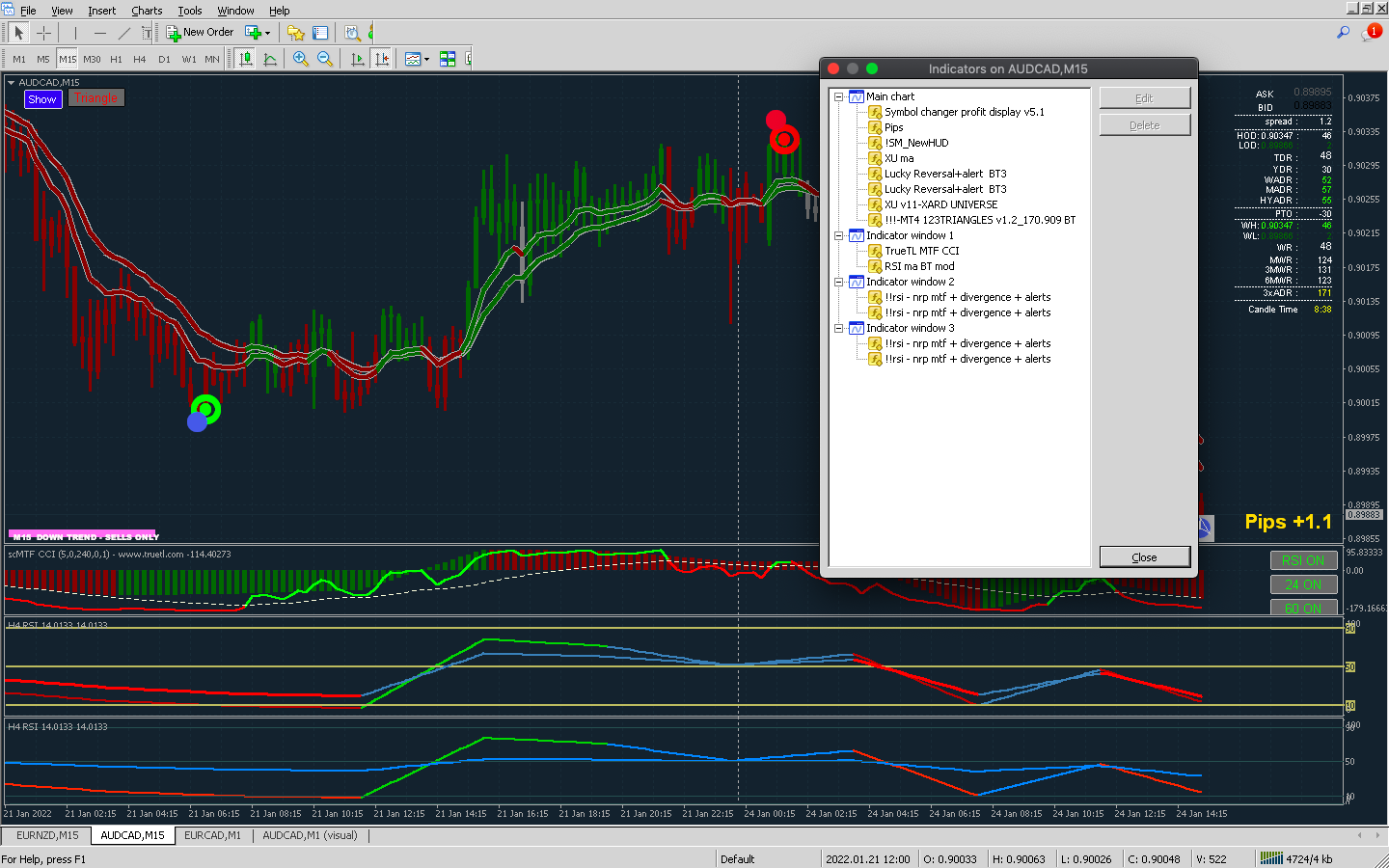Open the chart templates dropdown arrow
Screen dimensions: 1389x868
[426, 60]
